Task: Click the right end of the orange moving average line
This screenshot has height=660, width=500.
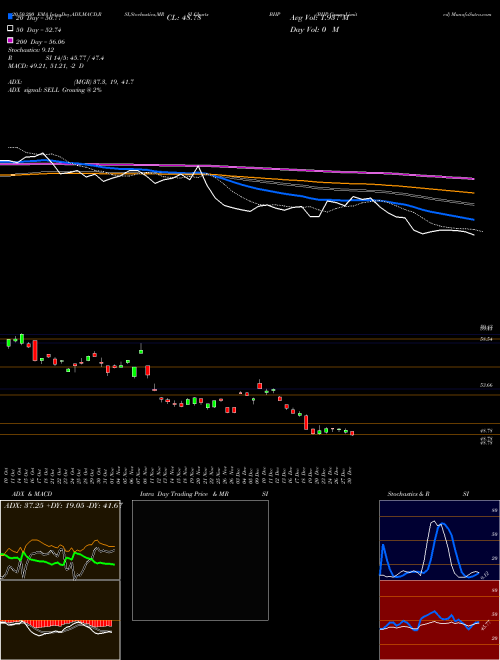Action: (x=473, y=193)
